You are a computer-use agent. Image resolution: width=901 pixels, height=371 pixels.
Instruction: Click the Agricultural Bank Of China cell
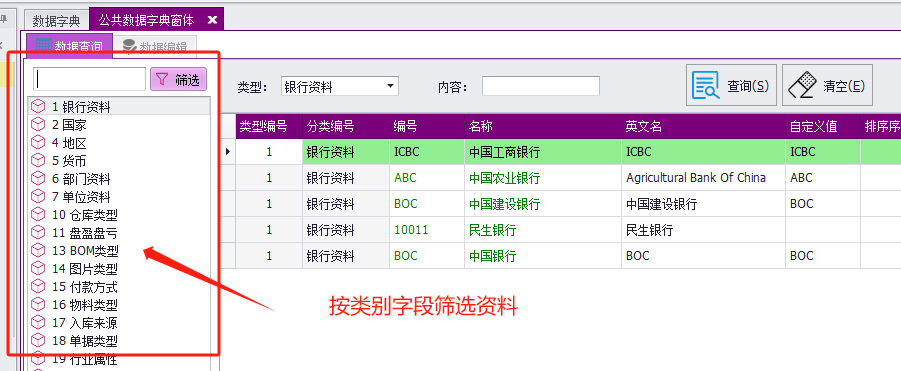click(703, 178)
